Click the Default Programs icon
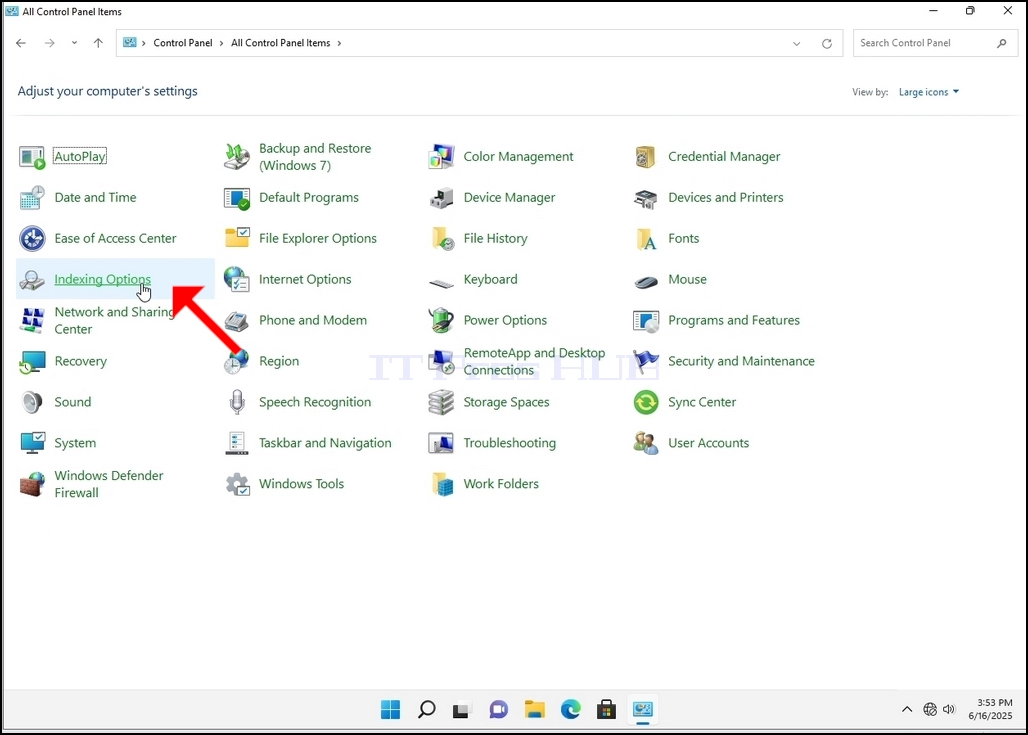Screen dimensions: 1028x735 [237, 197]
